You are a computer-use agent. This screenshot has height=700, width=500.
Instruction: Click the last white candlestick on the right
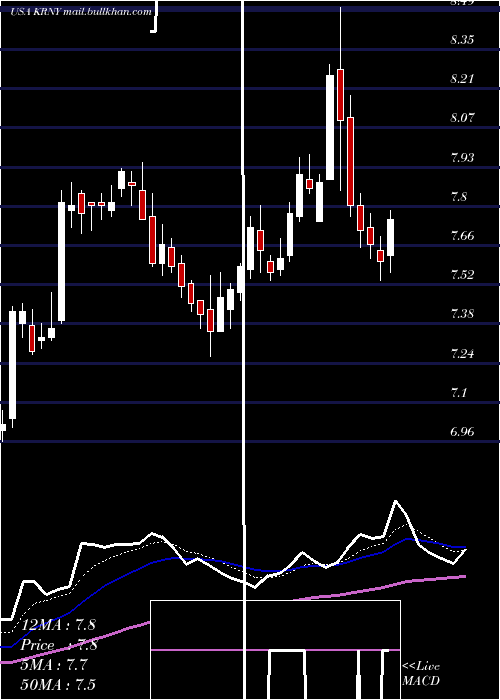click(391, 238)
